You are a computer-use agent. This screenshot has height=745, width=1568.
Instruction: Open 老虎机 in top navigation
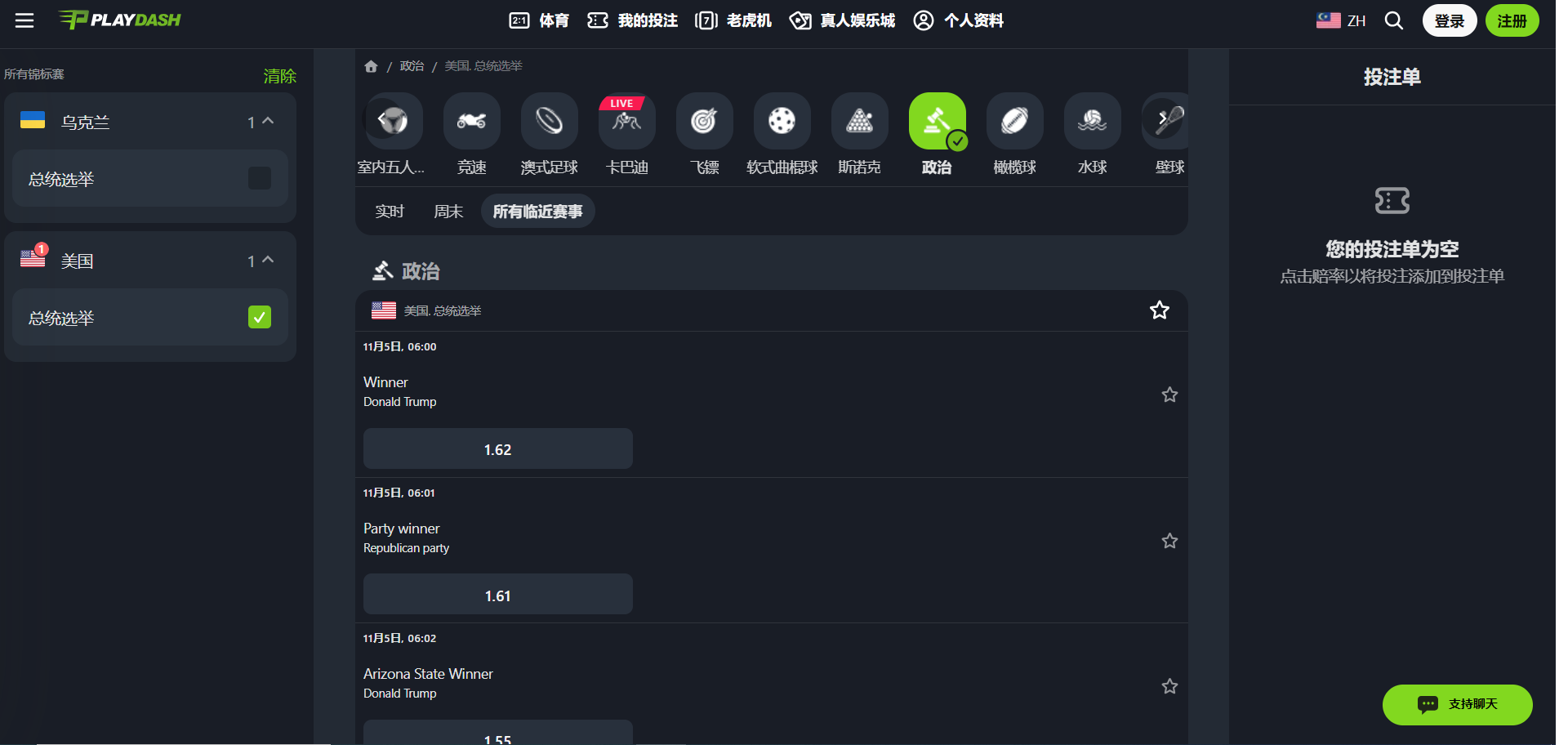coord(733,20)
